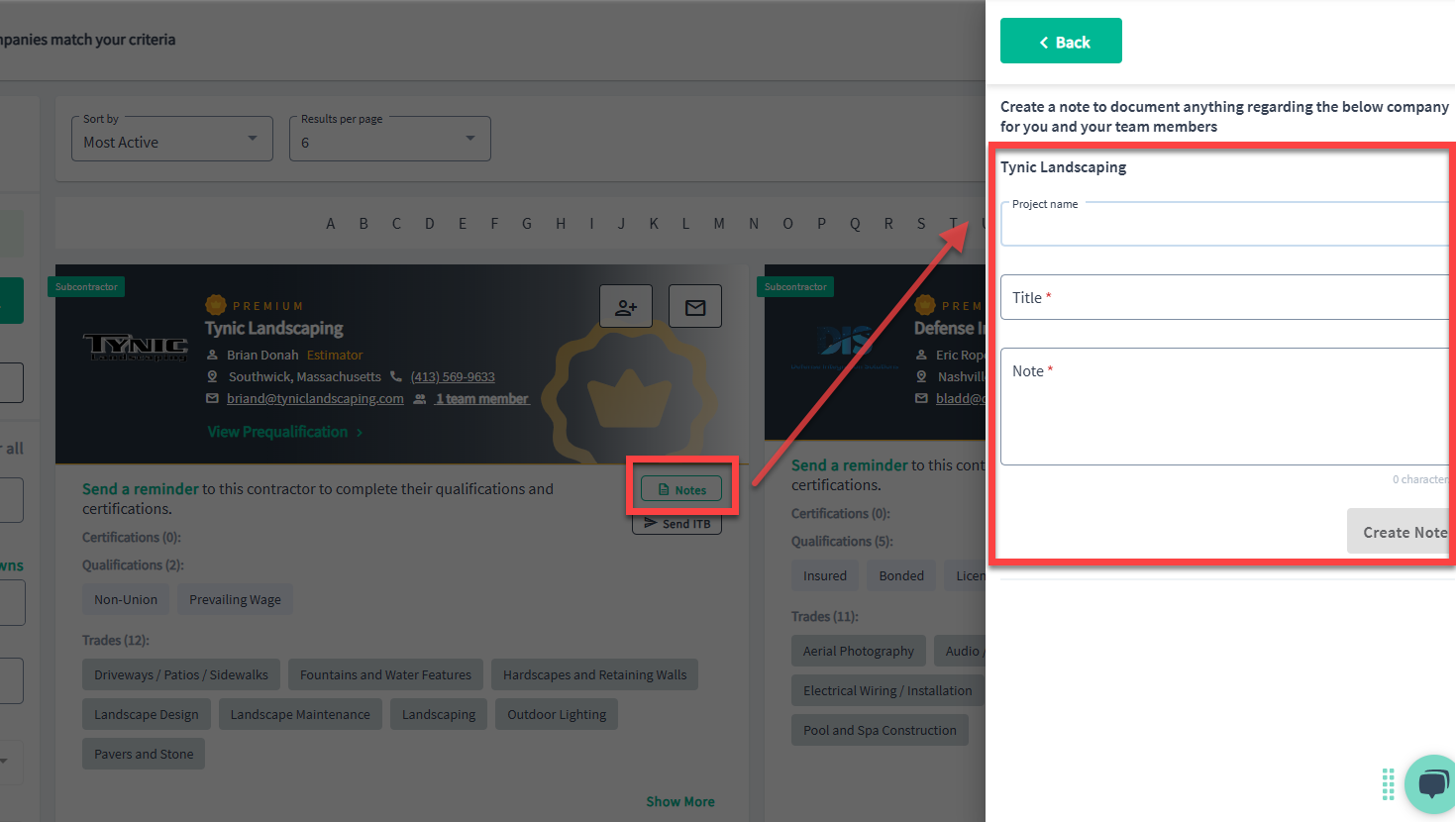Click the envelope icon on Tynic Landscaping card
The height and width of the screenshot is (822, 1456).
point(695,306)
